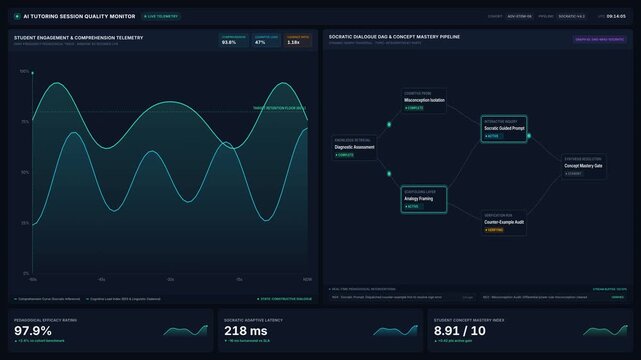Click the Target Retention Floor line label
Screen dimensions: 641x360
click(x=279, y=108)
